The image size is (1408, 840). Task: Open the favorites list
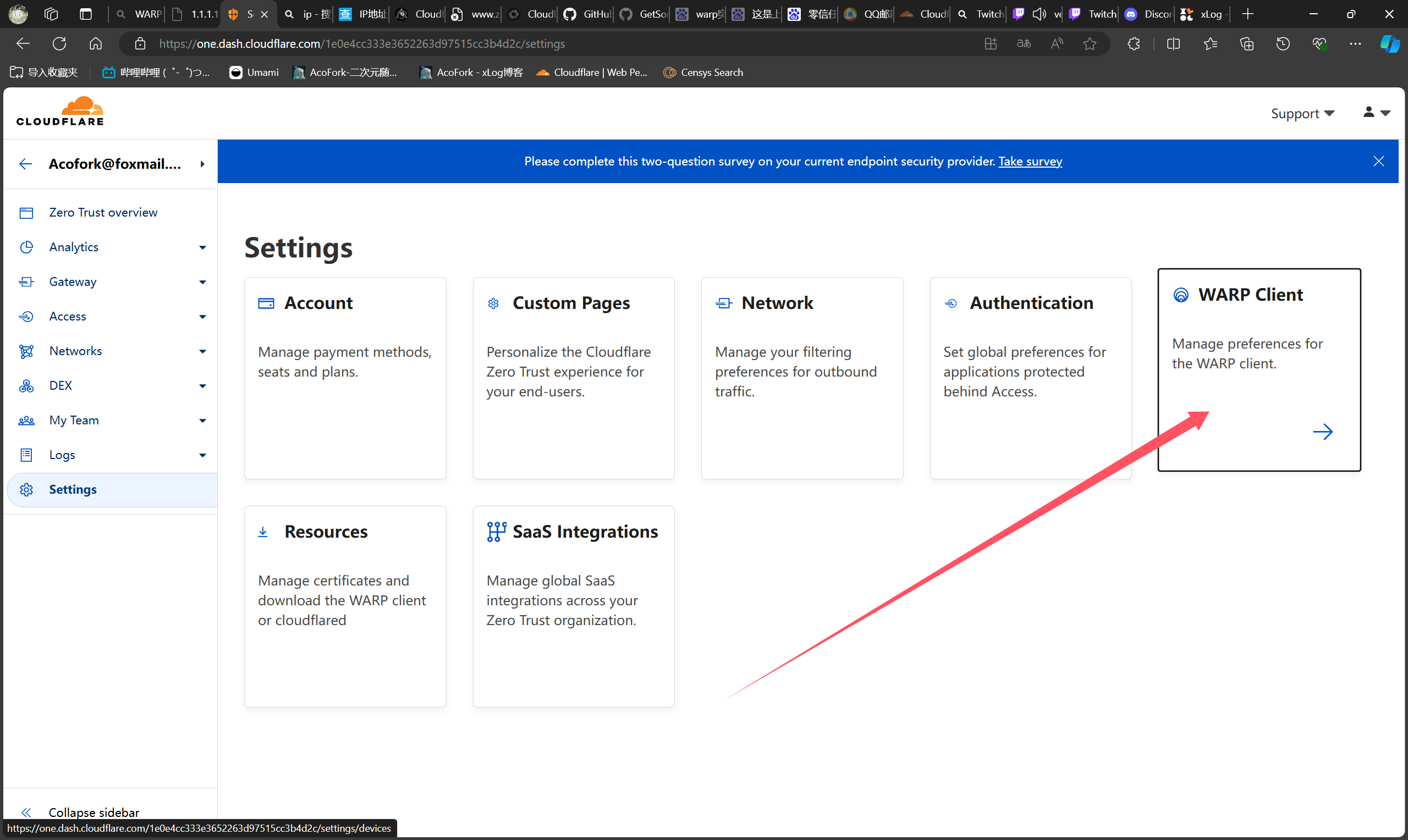click(1210, 43)
